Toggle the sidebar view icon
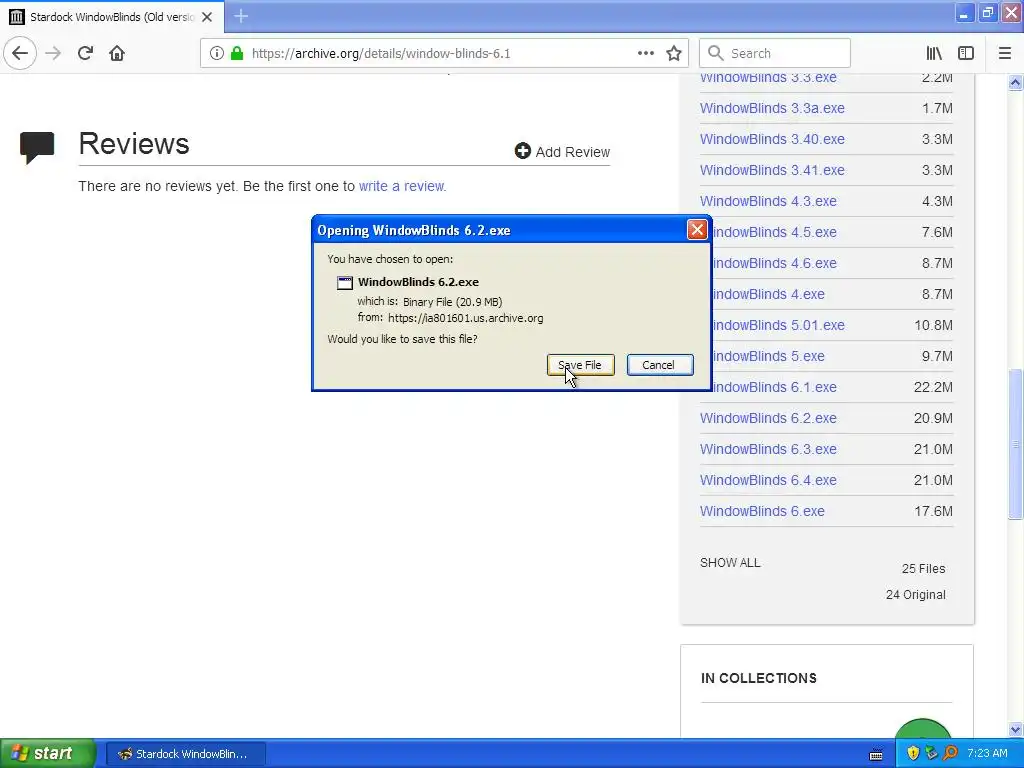 [x=966, y=54]
